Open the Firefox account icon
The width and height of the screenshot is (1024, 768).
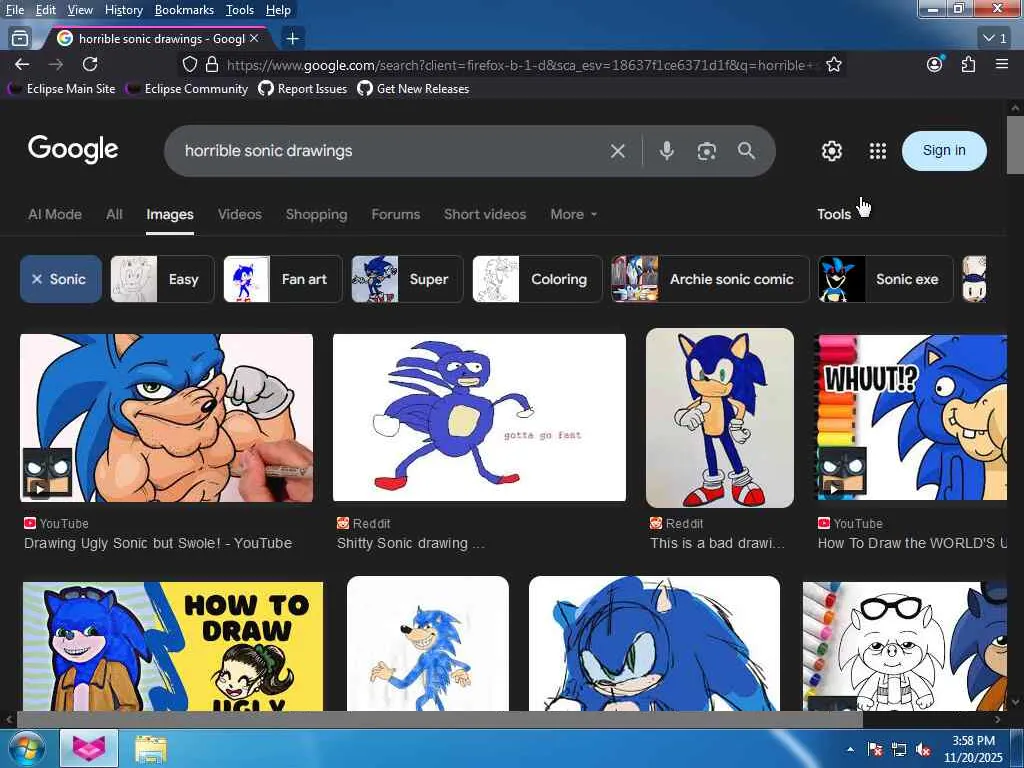point(935,64)
